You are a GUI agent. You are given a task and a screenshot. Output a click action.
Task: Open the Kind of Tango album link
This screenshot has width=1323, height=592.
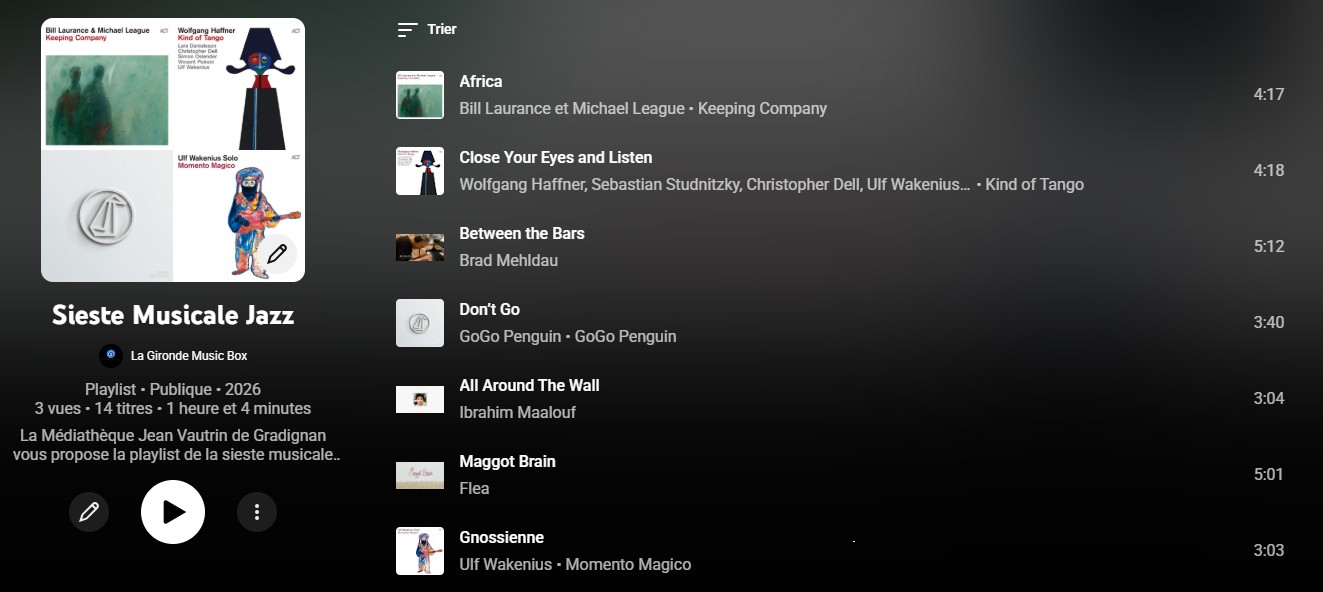pos(1035,184)
